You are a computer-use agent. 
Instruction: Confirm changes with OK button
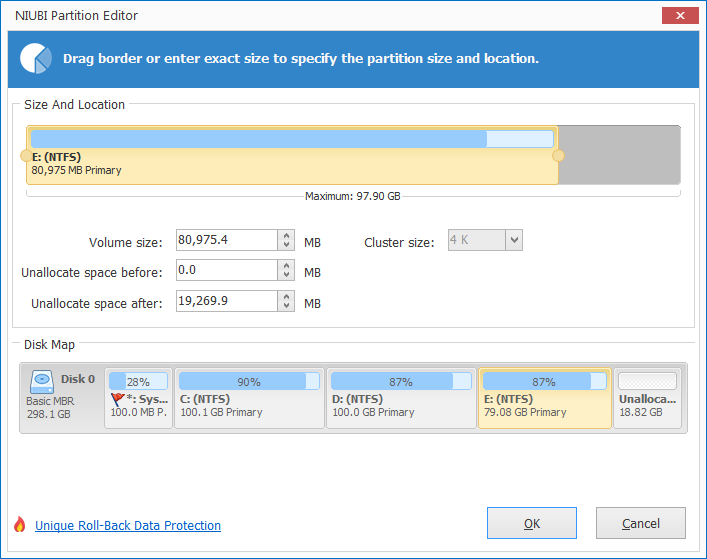tap(532, 523)
